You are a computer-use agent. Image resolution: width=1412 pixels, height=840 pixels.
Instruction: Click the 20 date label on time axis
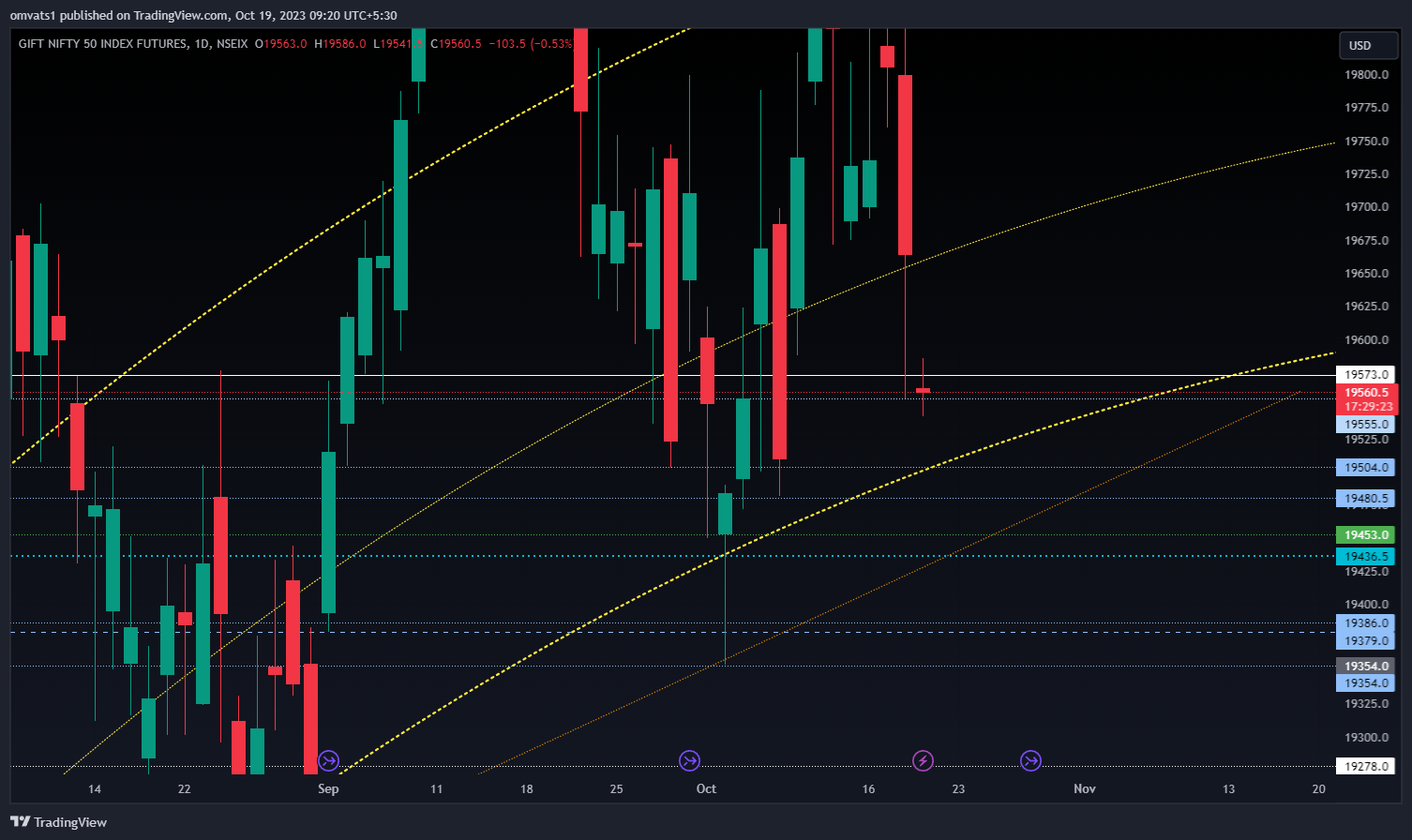pyautogui.click(x=1319, y=789)
